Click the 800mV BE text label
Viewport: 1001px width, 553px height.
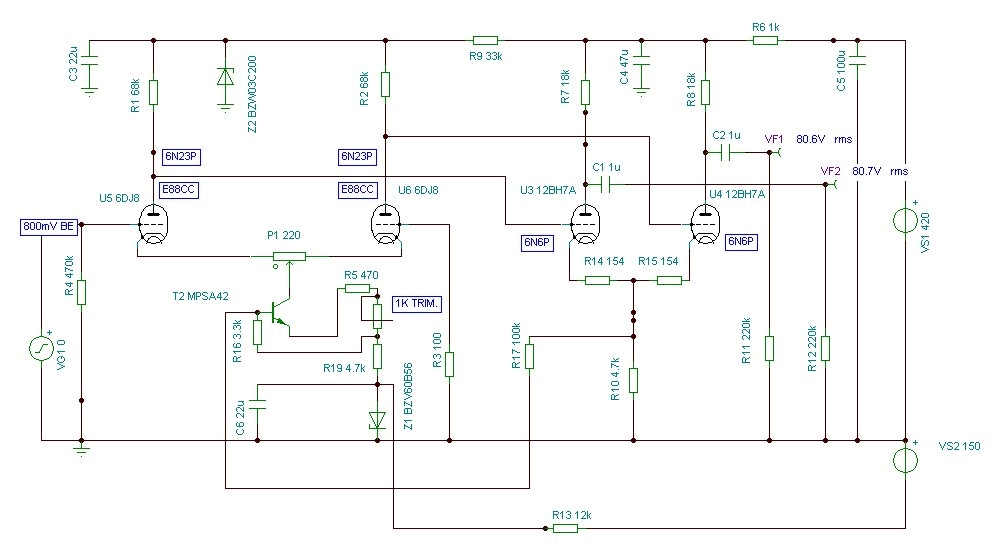(48, 227)
